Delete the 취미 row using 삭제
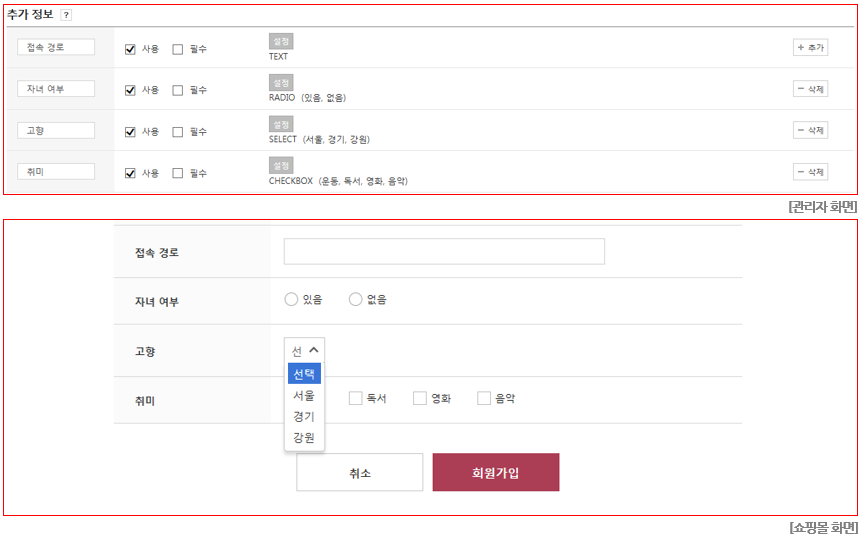860x538 pixels. coord(810,172)
